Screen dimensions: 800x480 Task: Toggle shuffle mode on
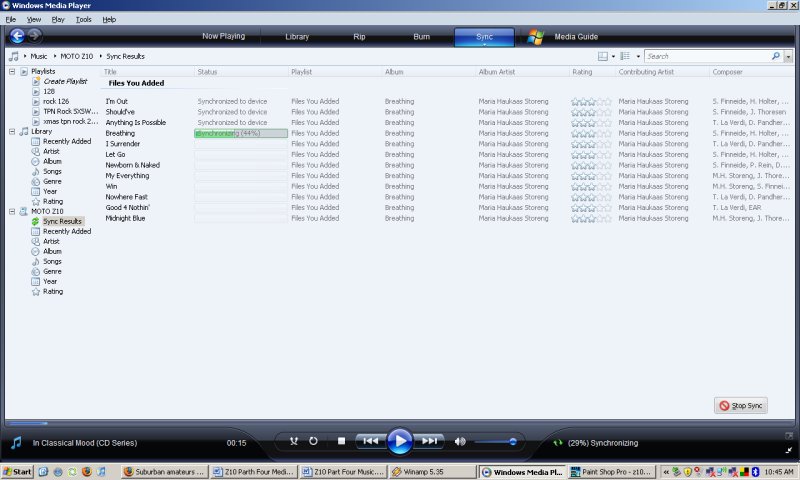pyautogui.click(x=293, y=441)
